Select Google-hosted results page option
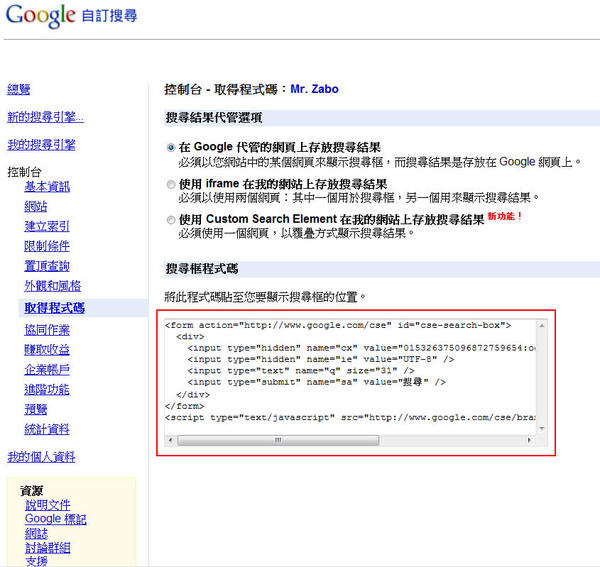 [171, 148]
